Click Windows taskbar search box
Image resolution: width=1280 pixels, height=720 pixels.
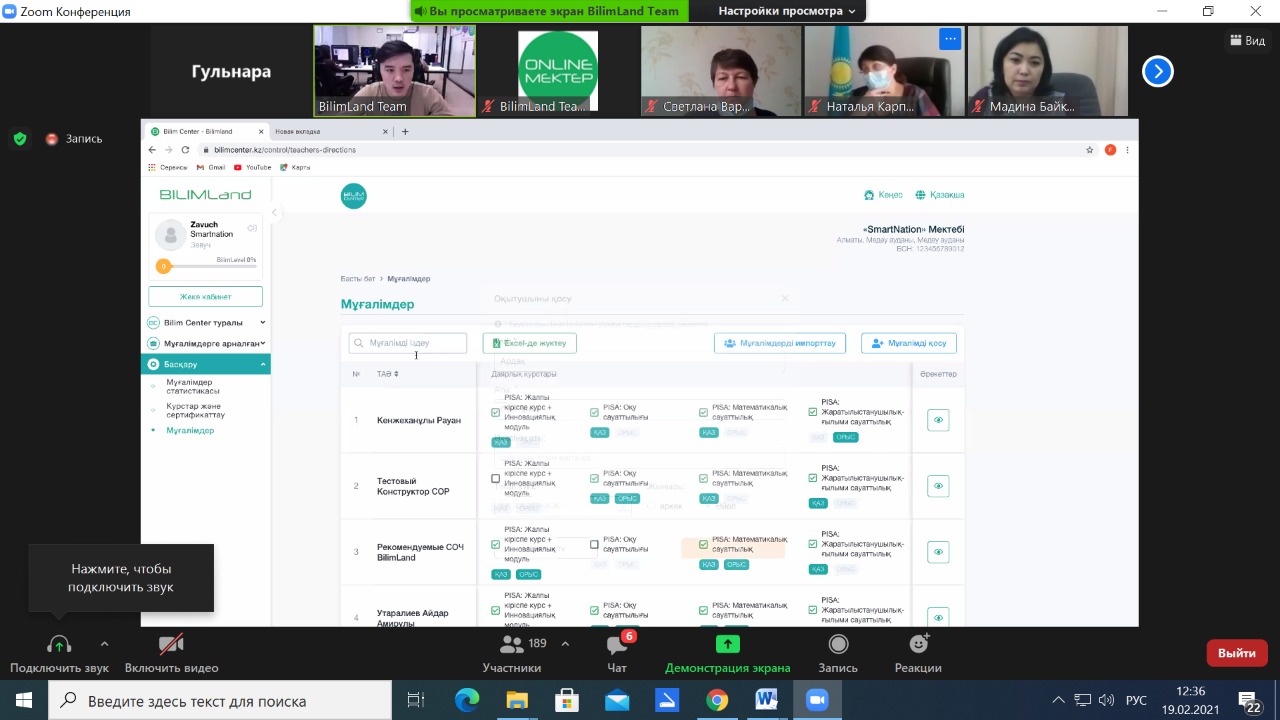220,701
